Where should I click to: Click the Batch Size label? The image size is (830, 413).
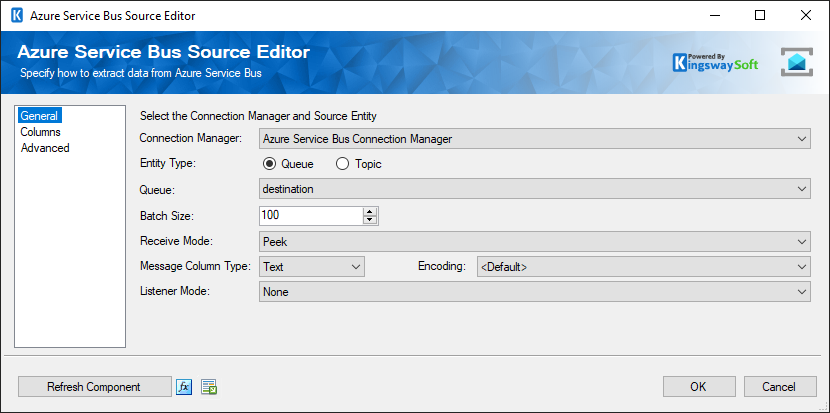pyautogui.click(x=167, y=216)
